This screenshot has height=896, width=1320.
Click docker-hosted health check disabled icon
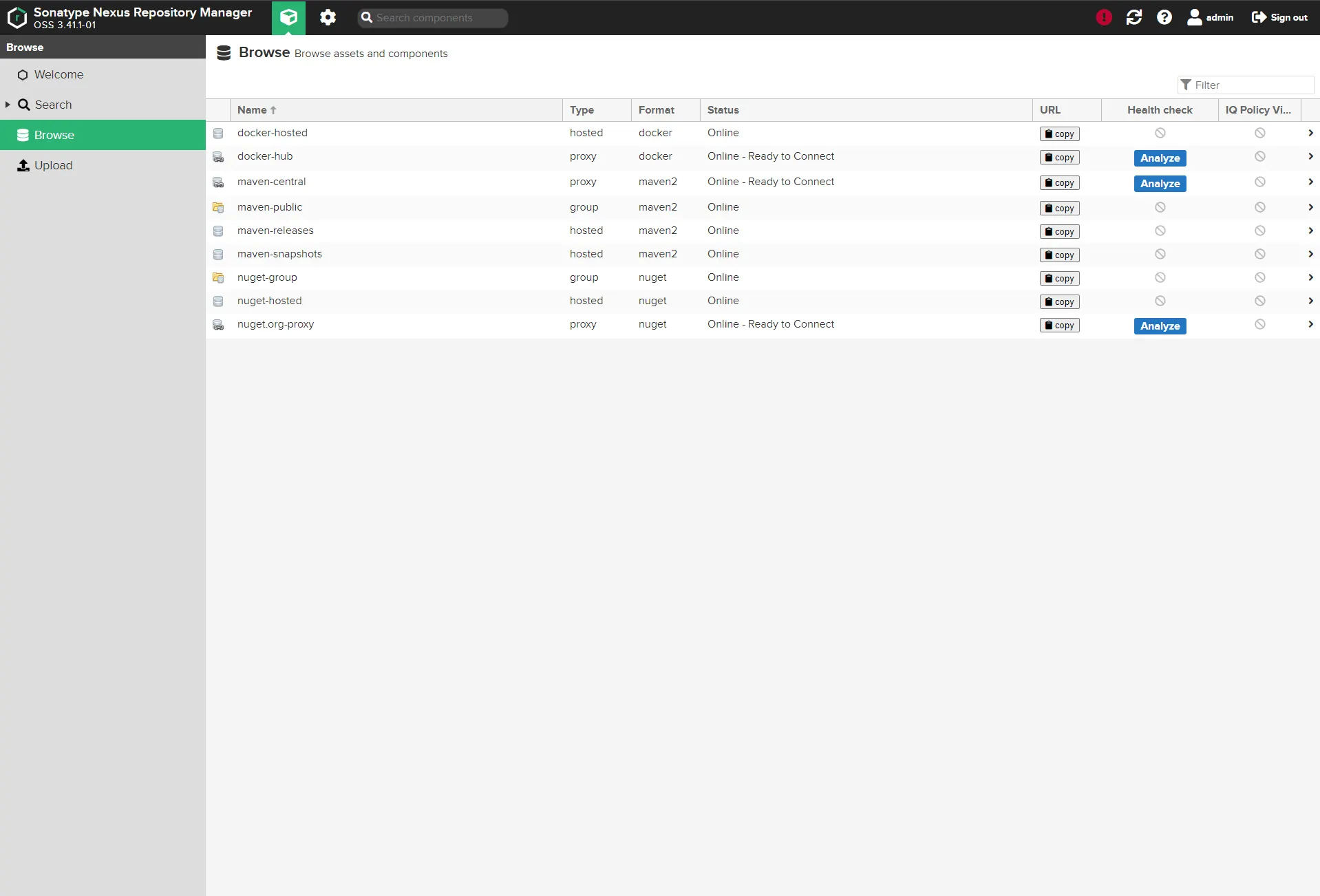tap(1160, 133)
